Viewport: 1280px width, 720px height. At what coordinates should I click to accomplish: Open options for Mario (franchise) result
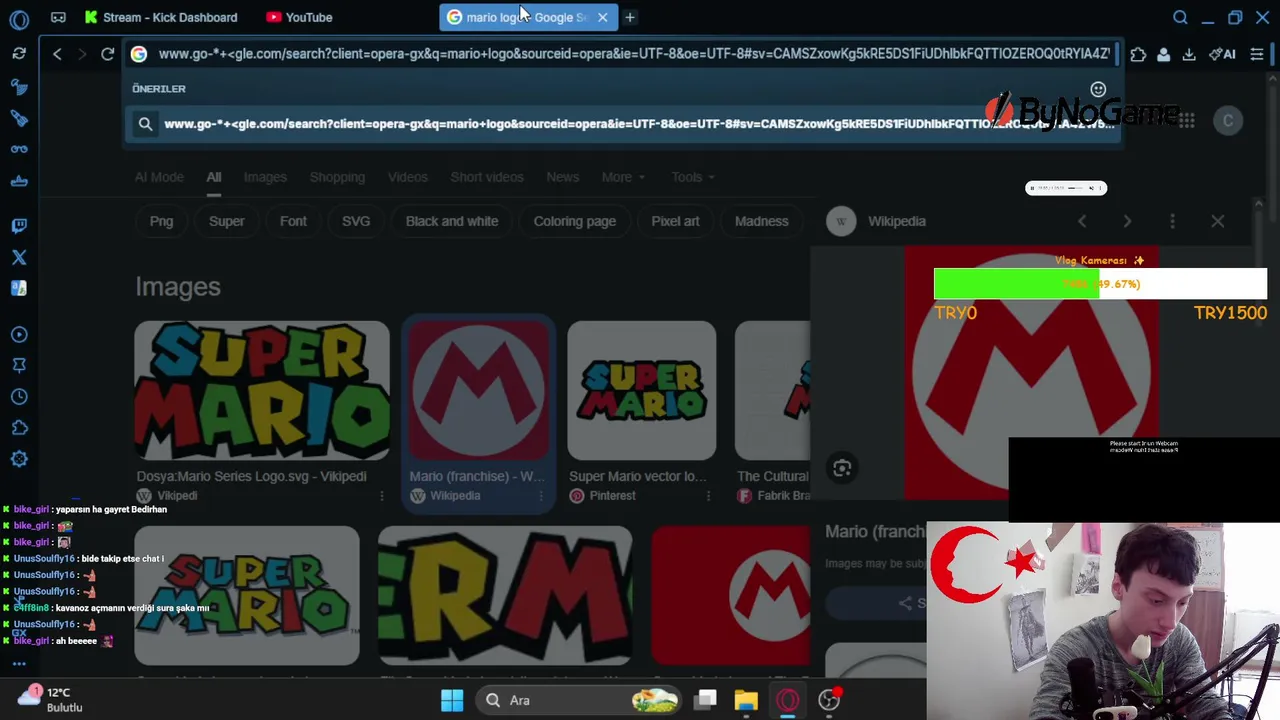pyautogui.click(x=541, y=496)
